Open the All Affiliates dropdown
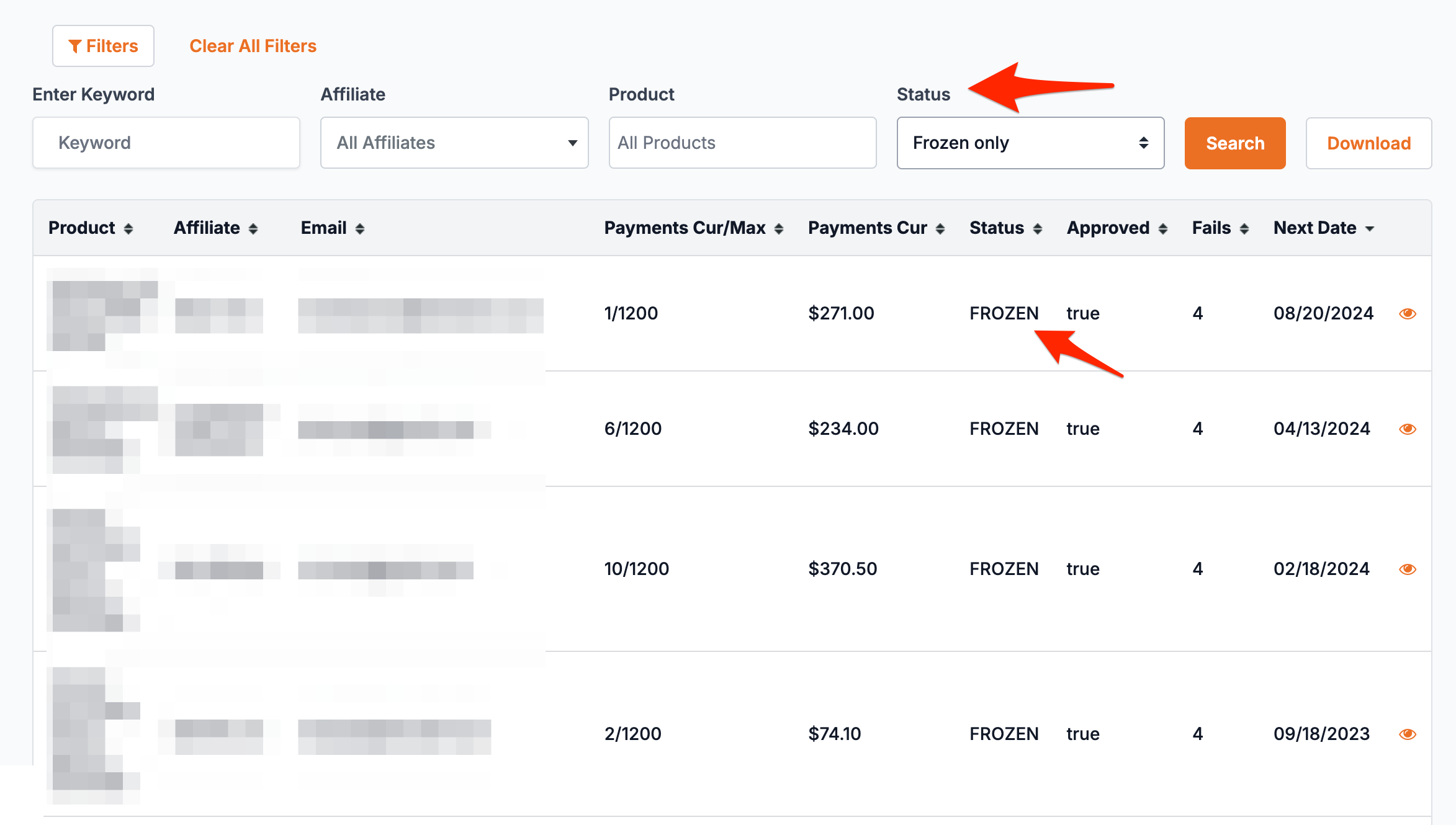The image size is (1456, 825). [454, 143]
